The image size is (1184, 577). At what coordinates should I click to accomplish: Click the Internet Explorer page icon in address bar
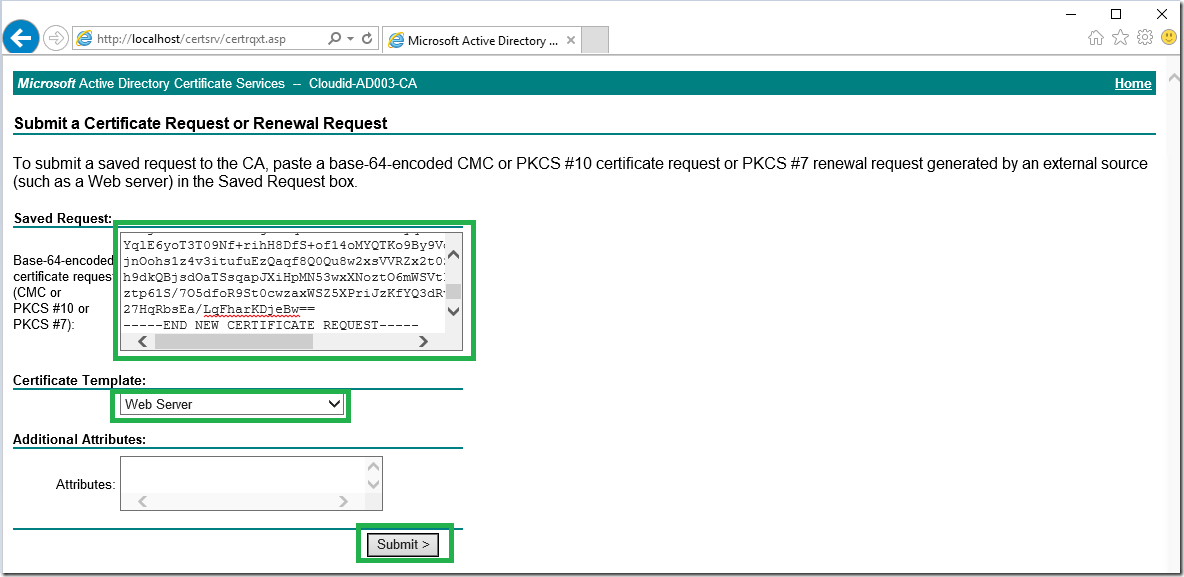85,39
